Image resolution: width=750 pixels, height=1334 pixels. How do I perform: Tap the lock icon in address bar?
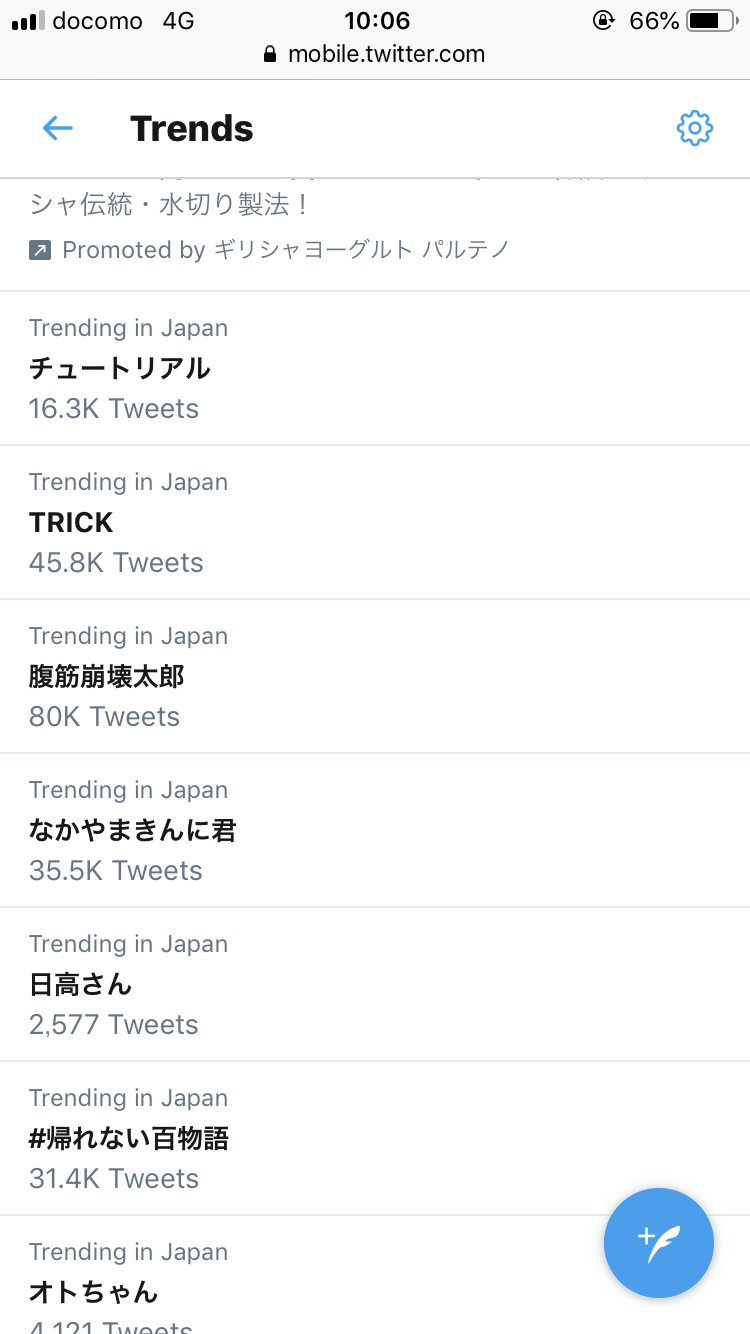[269, 54]
